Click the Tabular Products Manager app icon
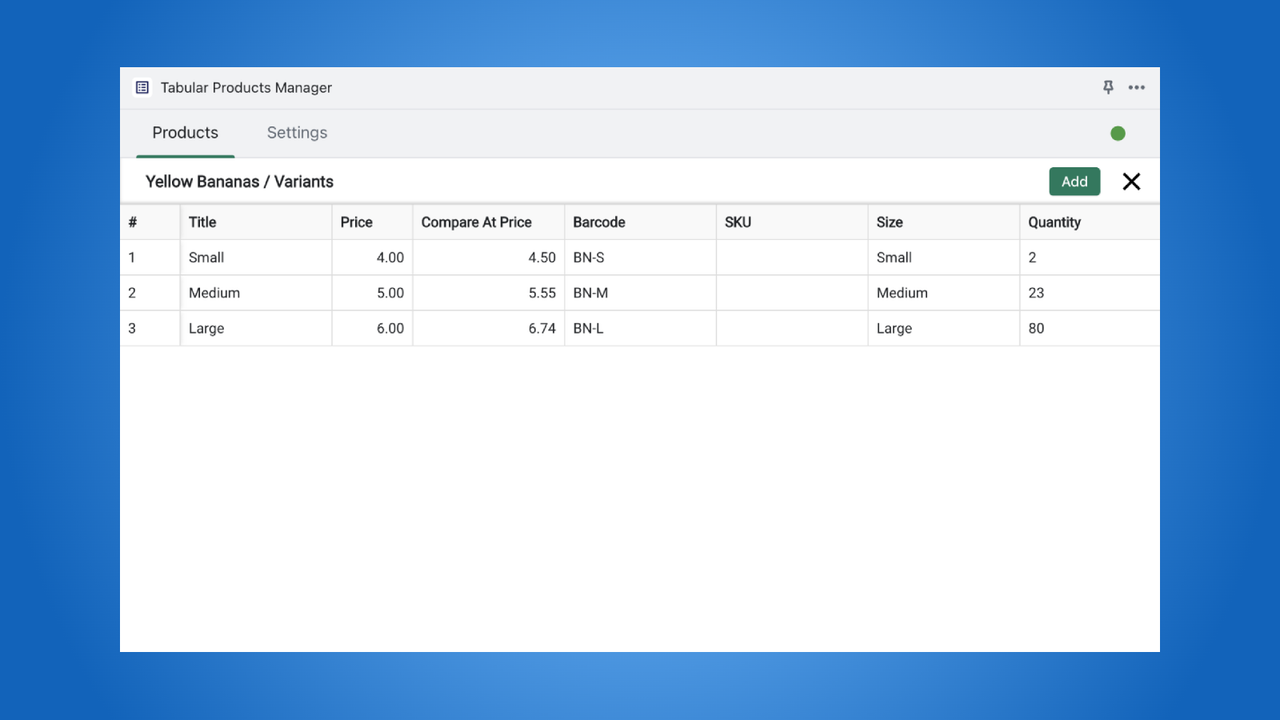This screenshot has width=1280, height=720. coord(142,88)
